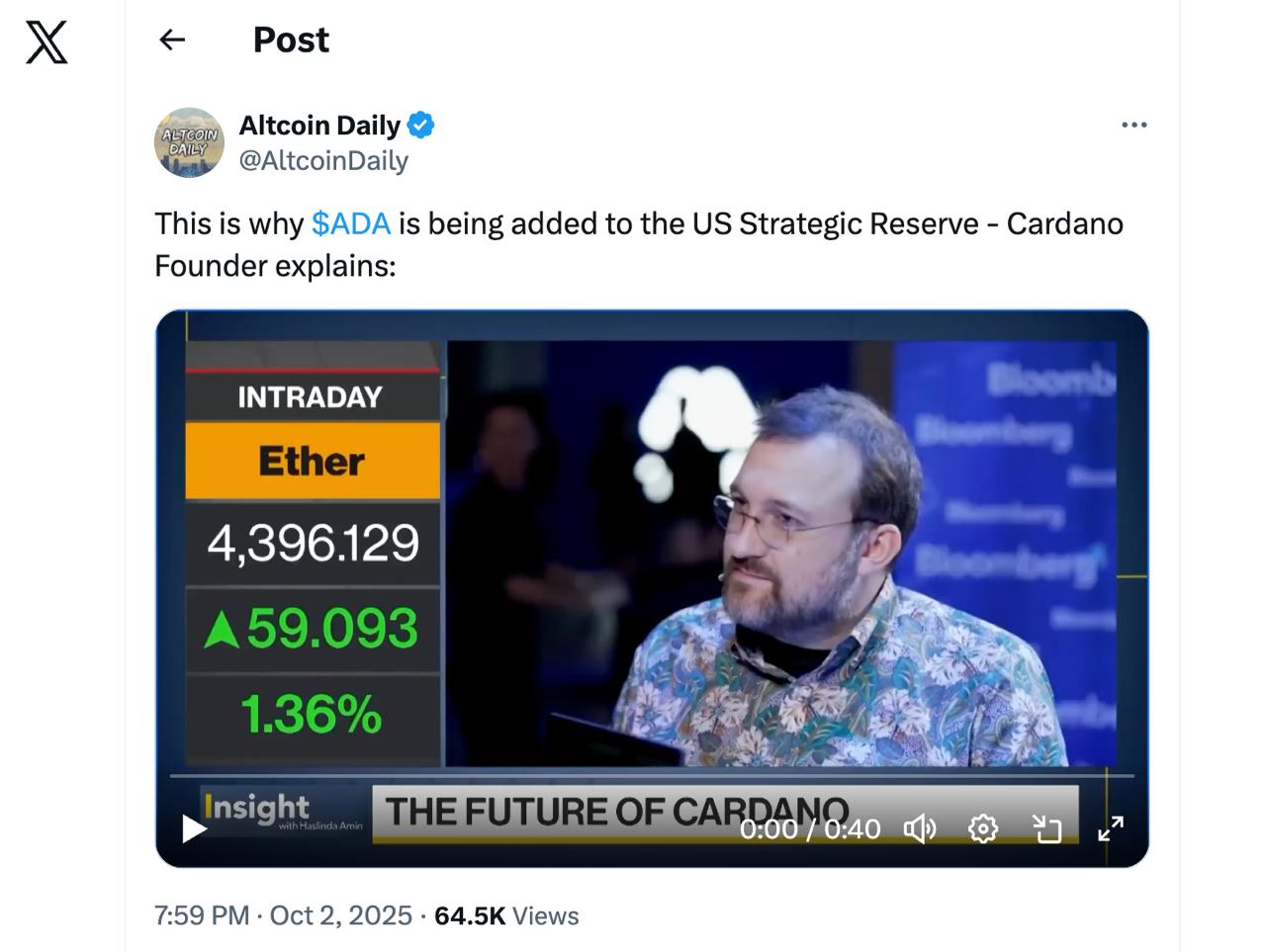Click the Post page heading

tap(291, 40)
